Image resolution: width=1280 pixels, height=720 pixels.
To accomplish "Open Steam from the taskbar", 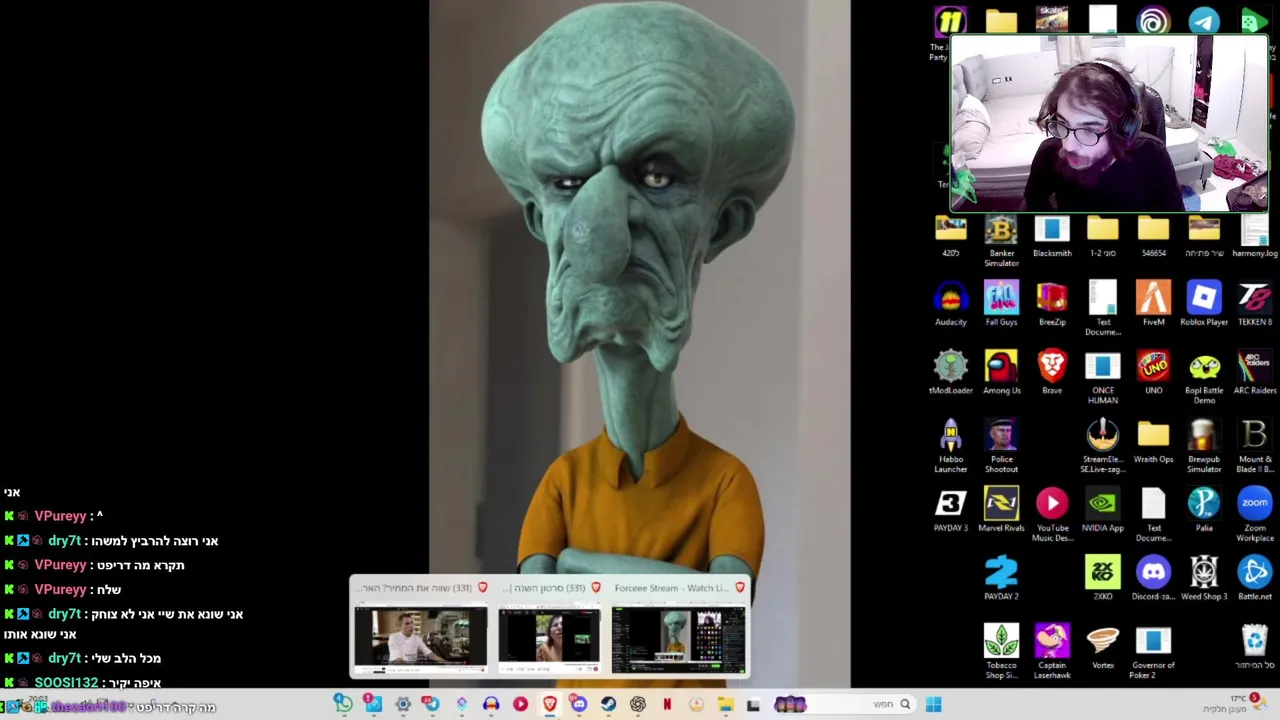I will 608,704.
